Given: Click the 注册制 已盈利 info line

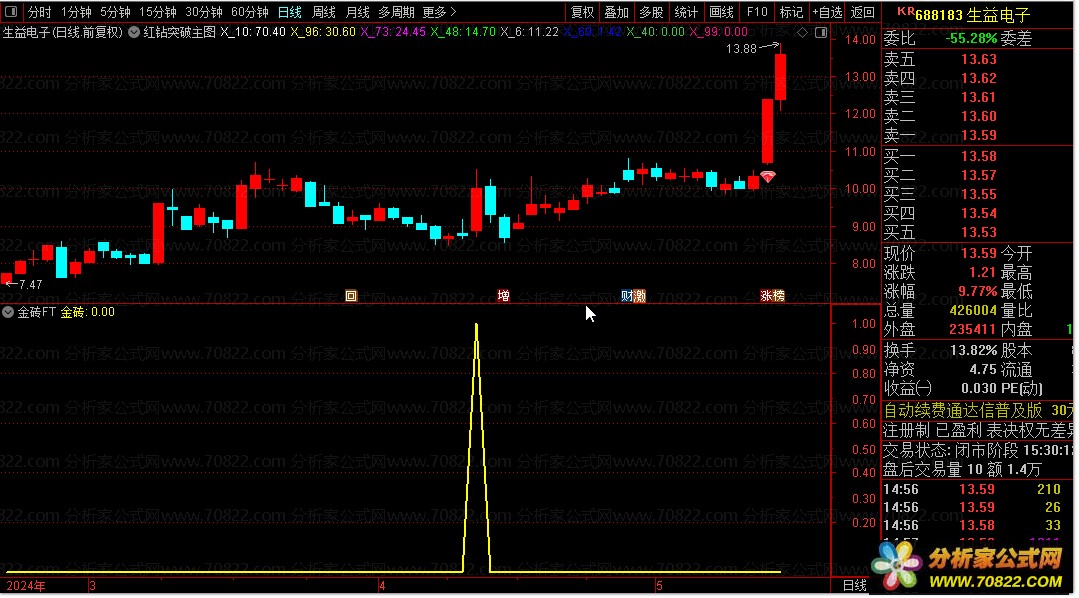Looking at the screenshot, I should (x=978, y=431).
